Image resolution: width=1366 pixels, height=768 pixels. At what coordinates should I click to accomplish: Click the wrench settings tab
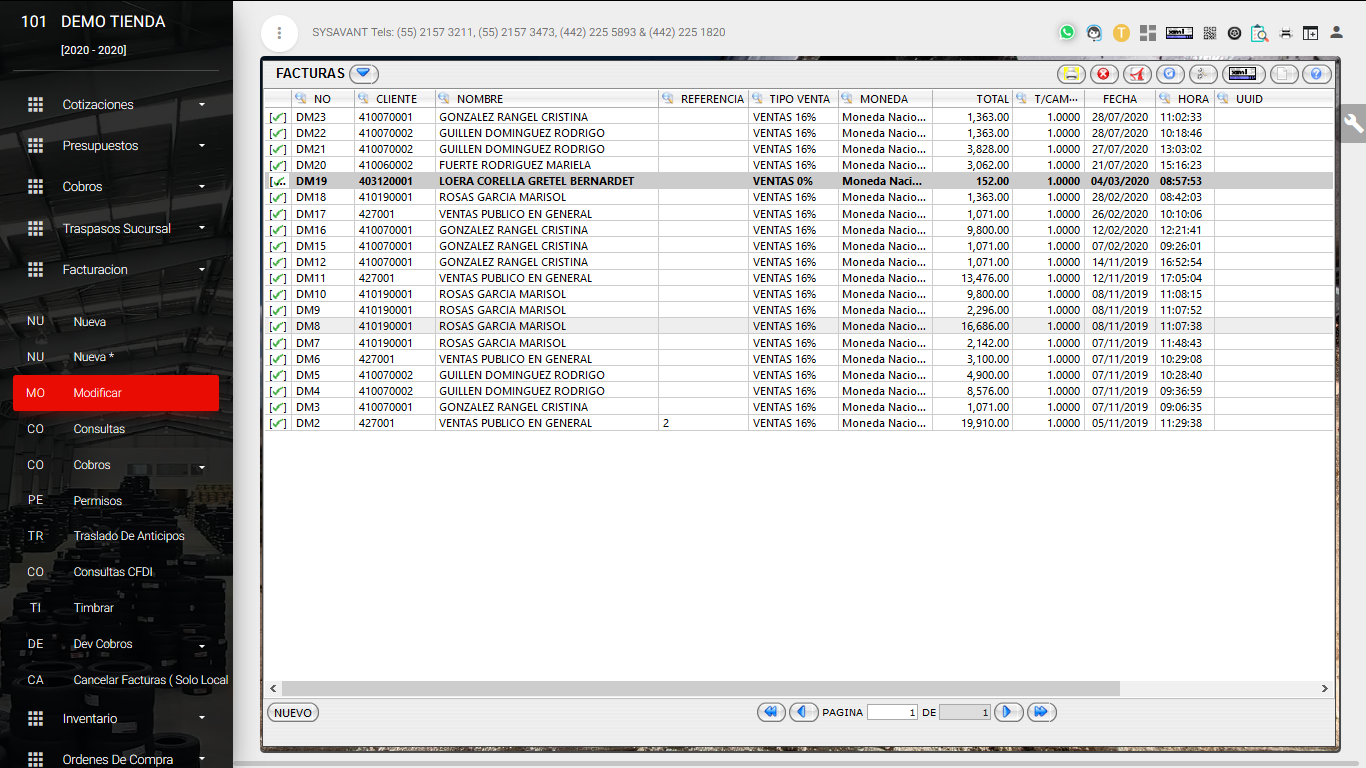click(x=1353, y=123)
